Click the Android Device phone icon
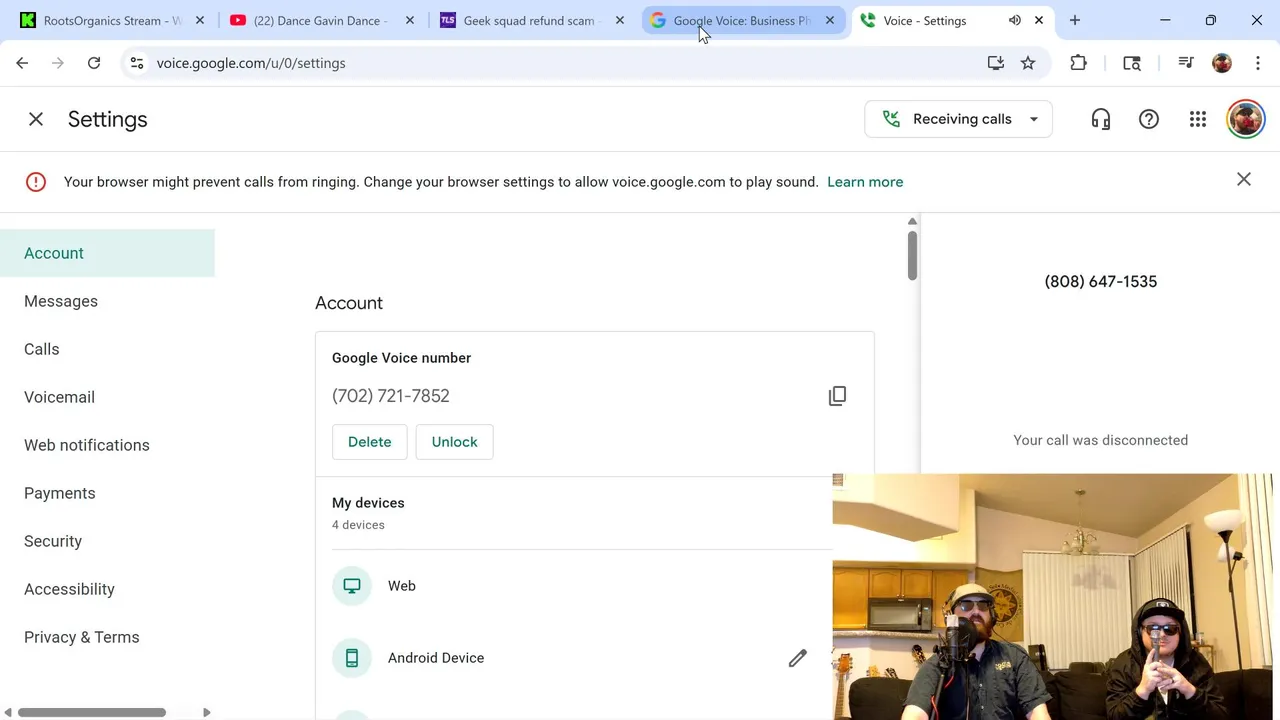 pos(352,658)
